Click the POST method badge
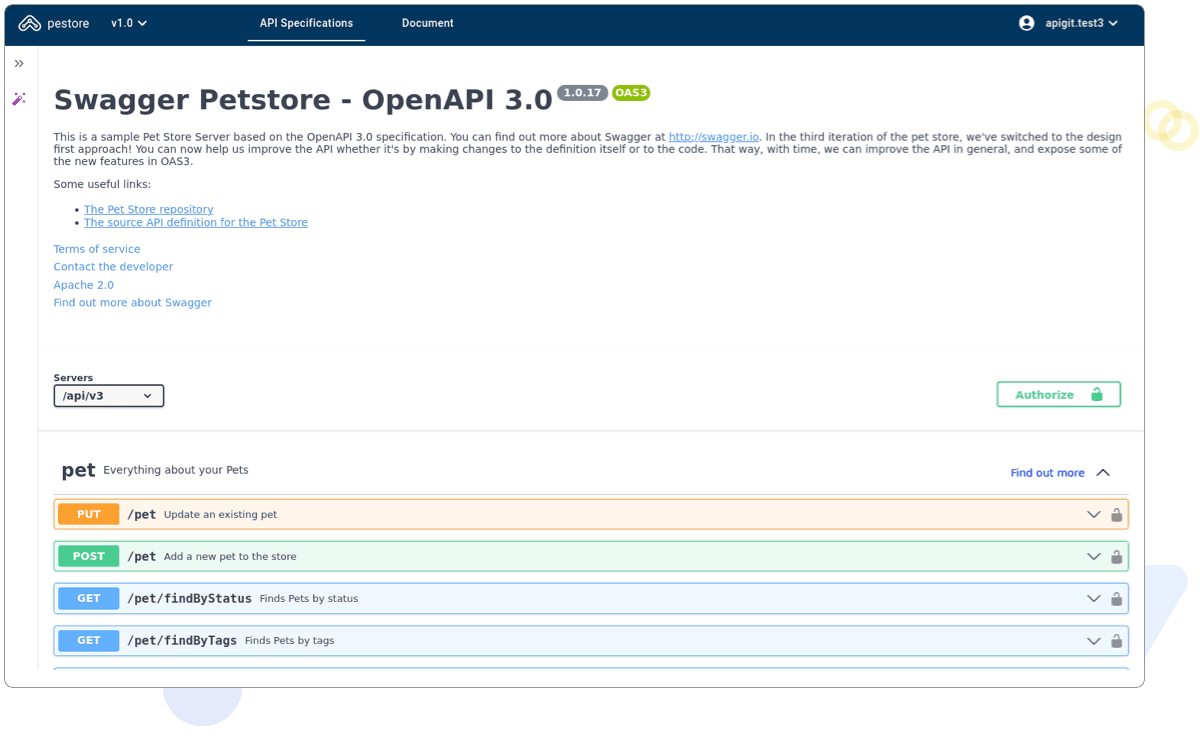 [x=89, y=557]
